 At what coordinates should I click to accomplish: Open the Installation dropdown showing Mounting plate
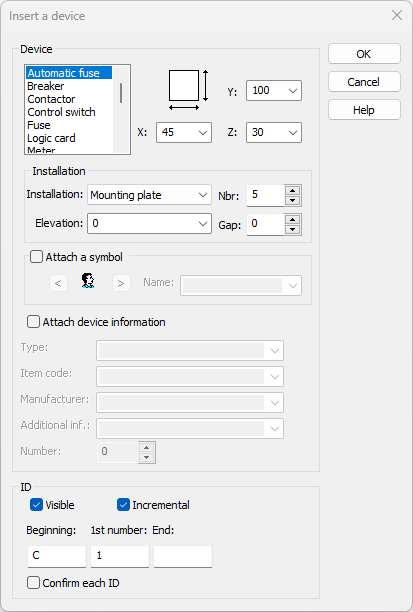tap(150, 195)
